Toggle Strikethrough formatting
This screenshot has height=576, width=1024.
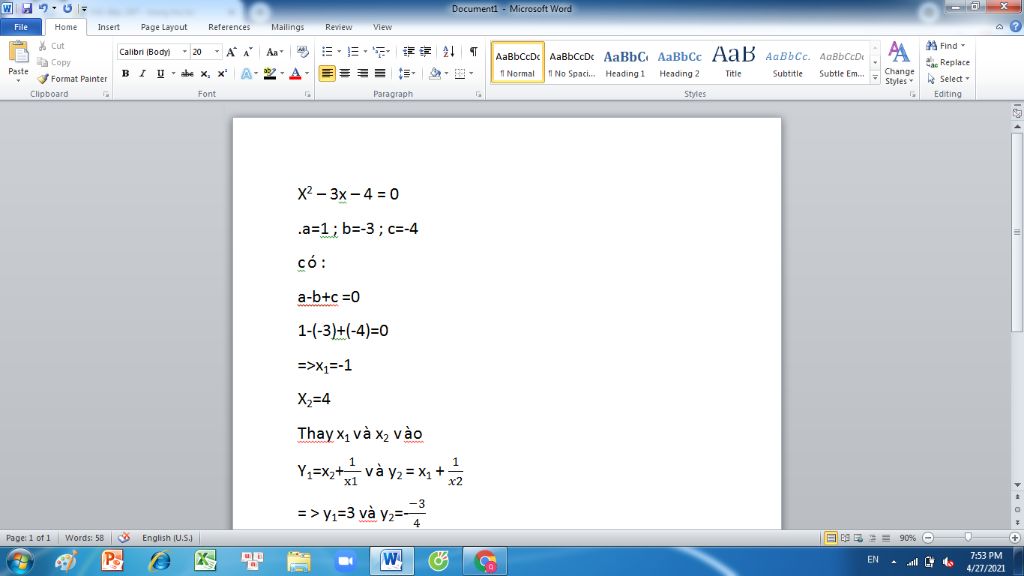coord(187,74)
